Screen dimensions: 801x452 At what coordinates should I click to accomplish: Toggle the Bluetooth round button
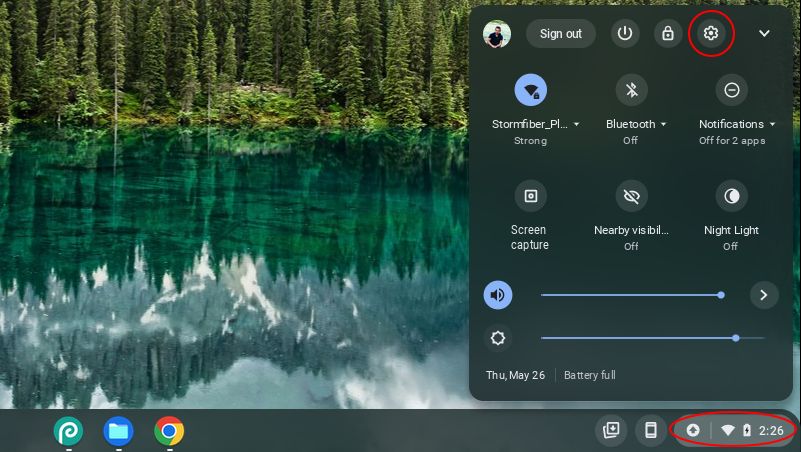point(631,90)
